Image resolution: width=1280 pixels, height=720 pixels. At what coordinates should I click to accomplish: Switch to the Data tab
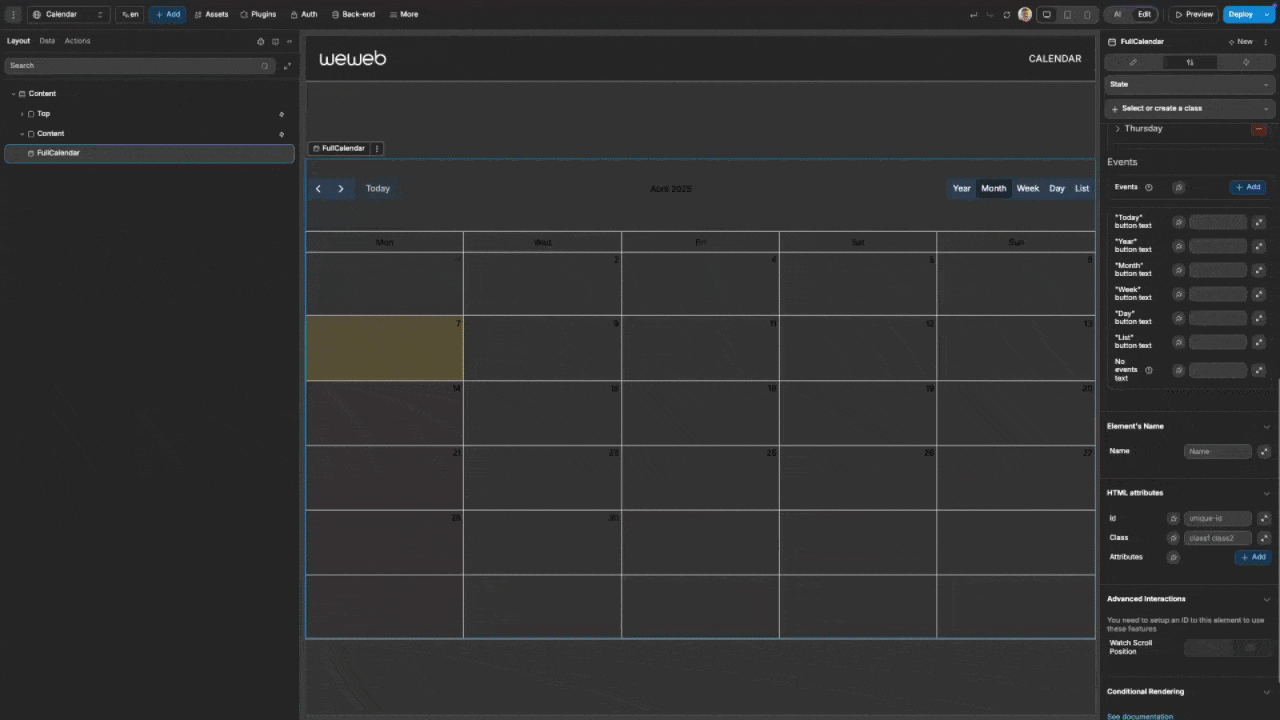tap(47, 41)
